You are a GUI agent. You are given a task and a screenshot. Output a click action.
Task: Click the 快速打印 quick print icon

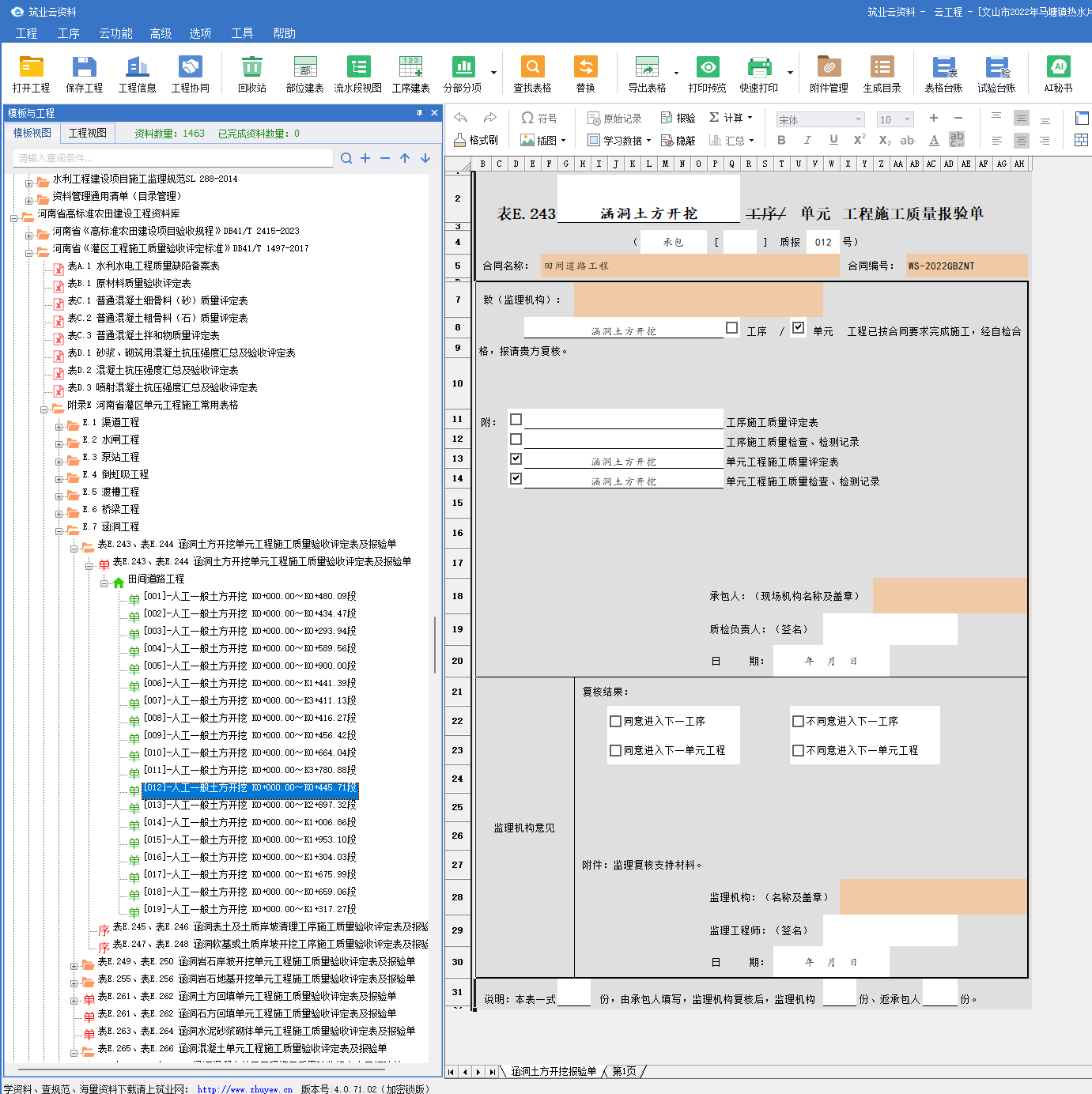tap(758, 74)
